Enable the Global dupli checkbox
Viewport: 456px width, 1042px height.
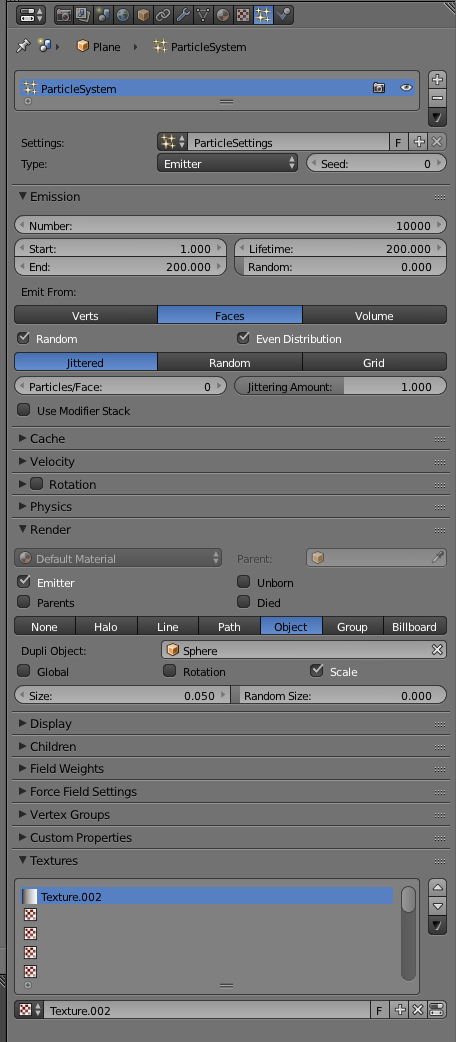[24, 671]
